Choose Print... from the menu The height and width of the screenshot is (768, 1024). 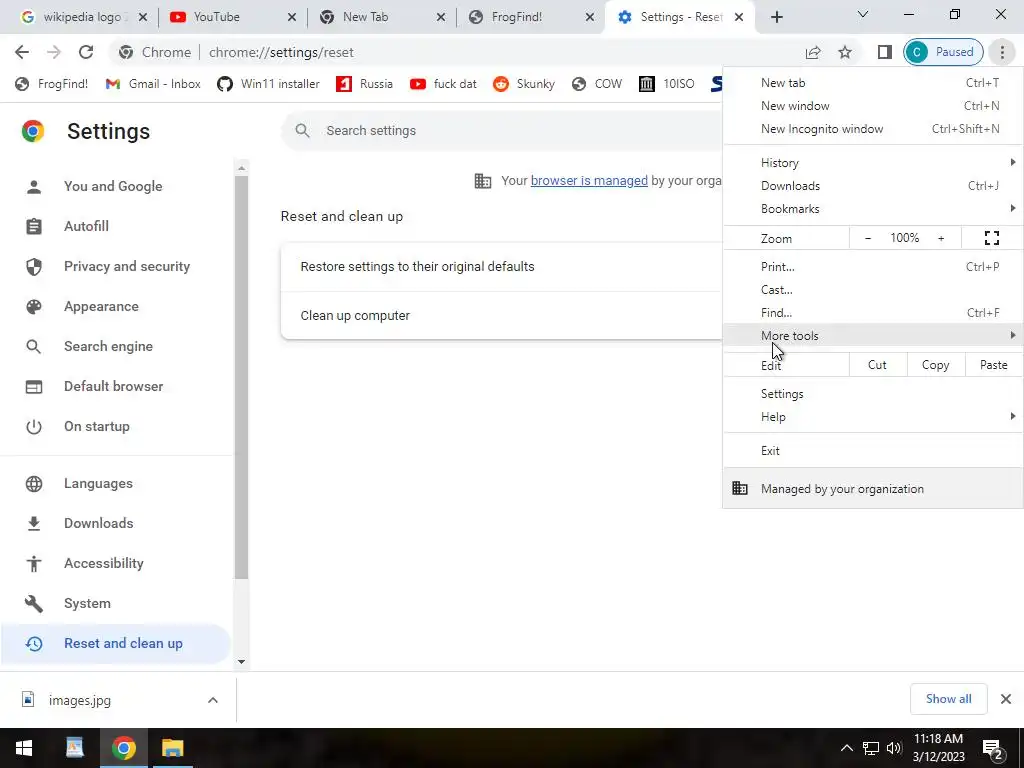coord(873,266)
